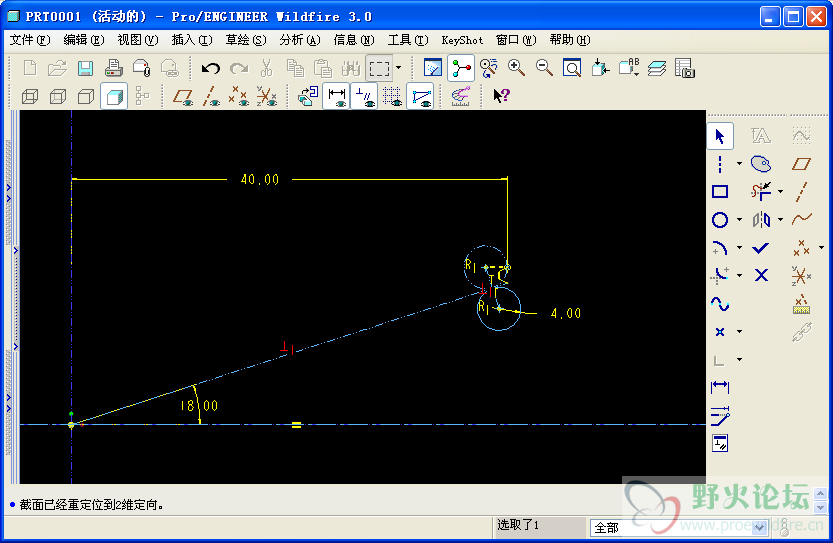Image resolution: width=833 pixels, height=543 pixels.
Task: Toggle datum points display
Action: click(239, 96)
